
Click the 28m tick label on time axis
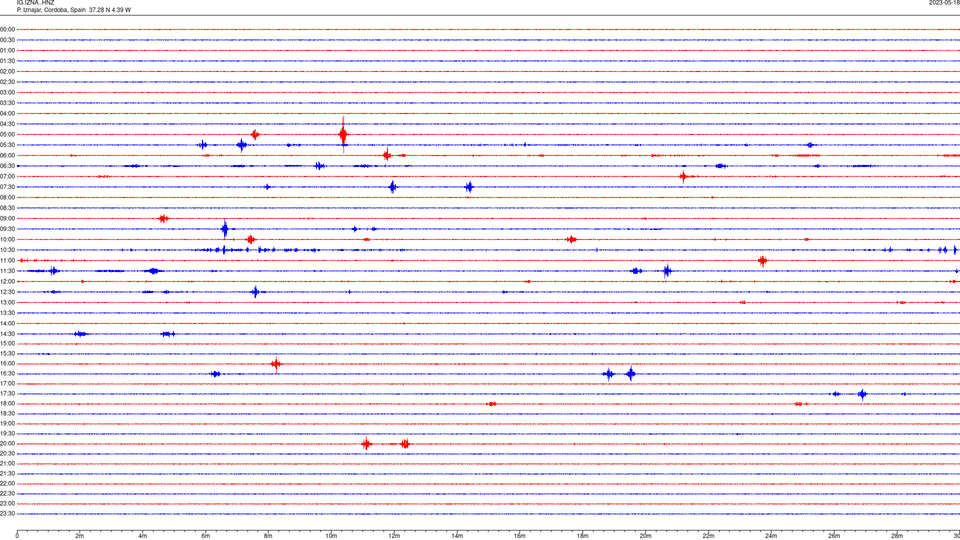897,536
